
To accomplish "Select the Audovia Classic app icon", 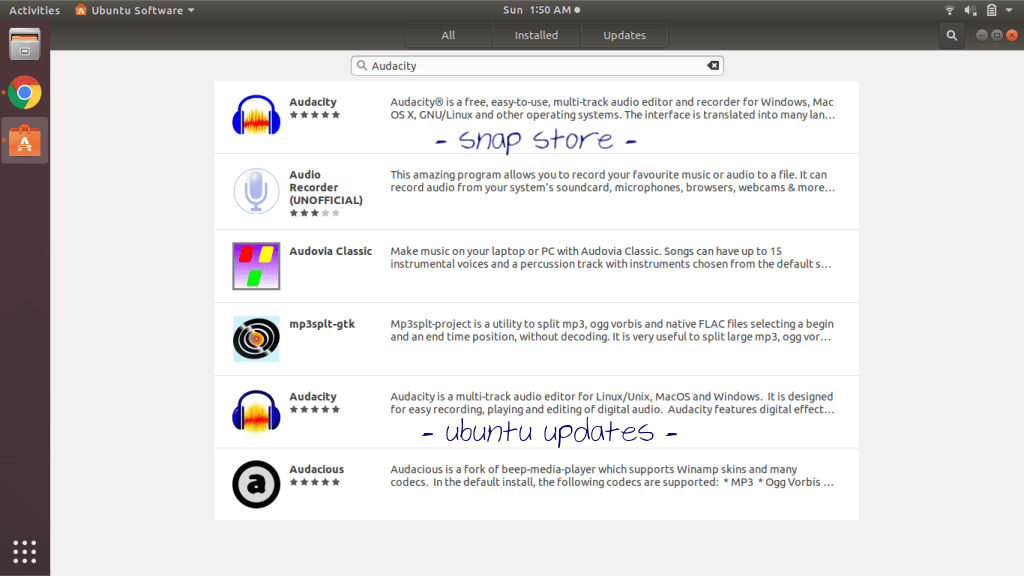I will tap(256, 265).
